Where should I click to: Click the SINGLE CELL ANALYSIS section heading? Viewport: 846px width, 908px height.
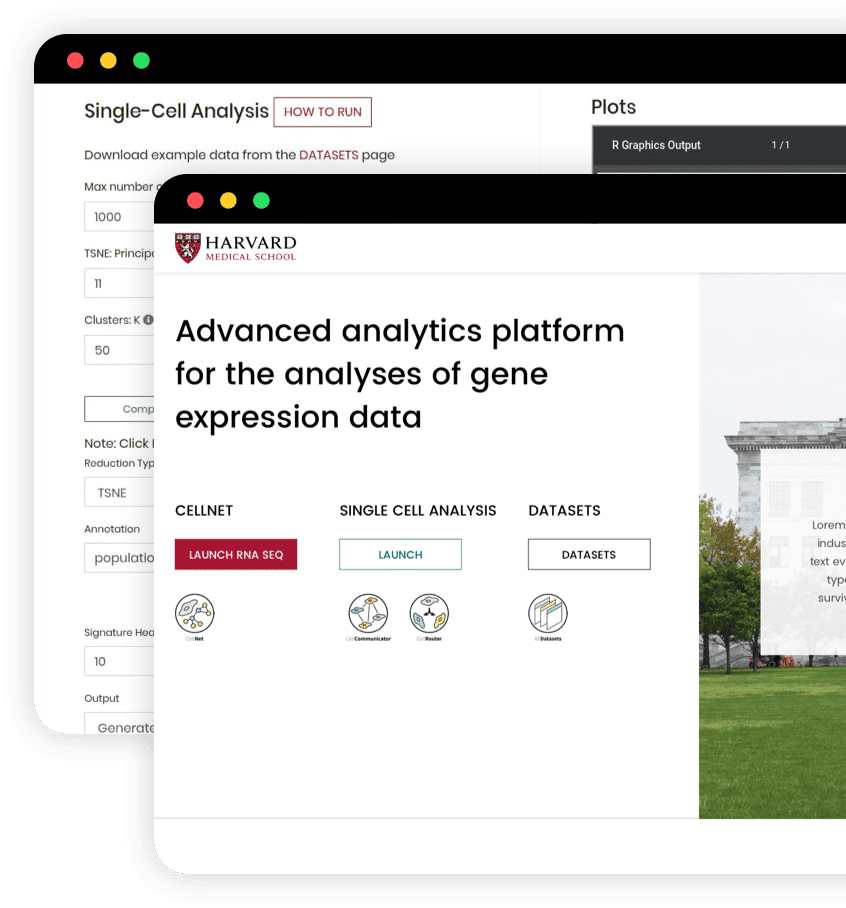tap(418, 511)
